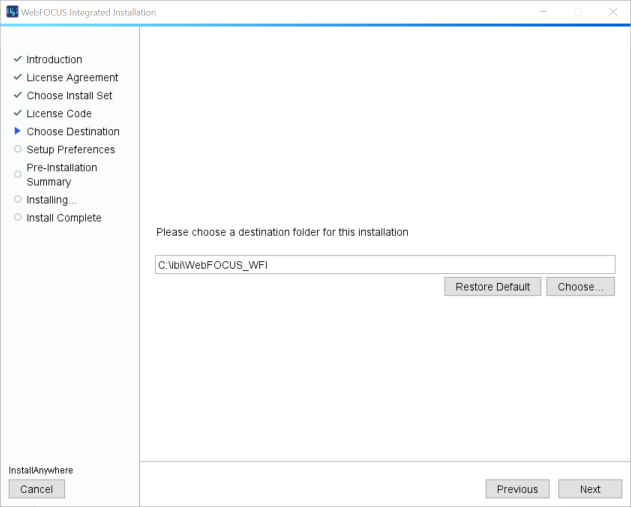The height and width of the screenshot is (507, 631).
Task: Select the Pre-Installation Summary step label
Action: pyautogui.click(x=62, y=175)
